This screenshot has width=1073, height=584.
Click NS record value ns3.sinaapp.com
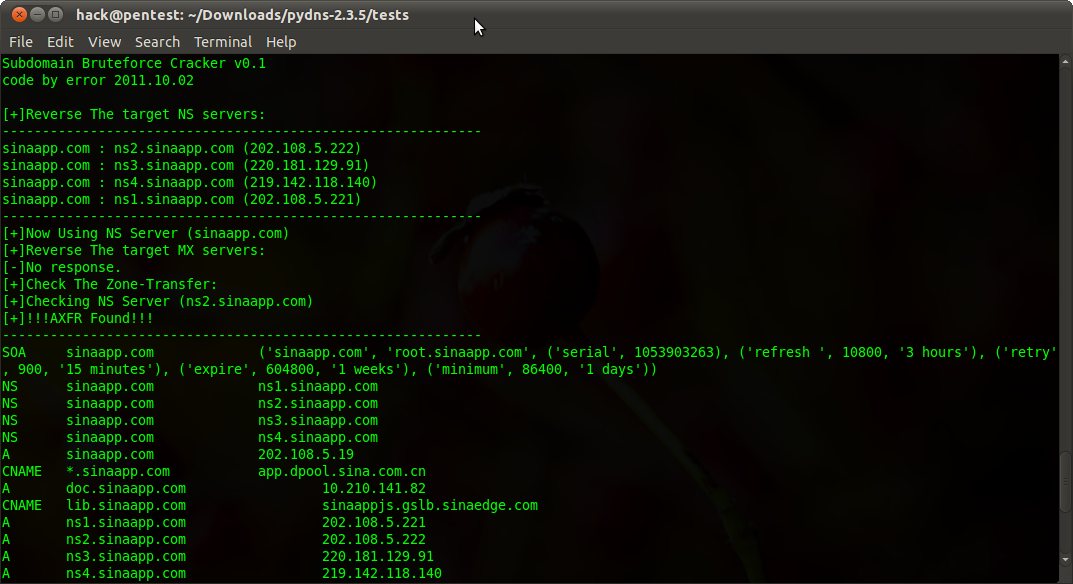318,420
